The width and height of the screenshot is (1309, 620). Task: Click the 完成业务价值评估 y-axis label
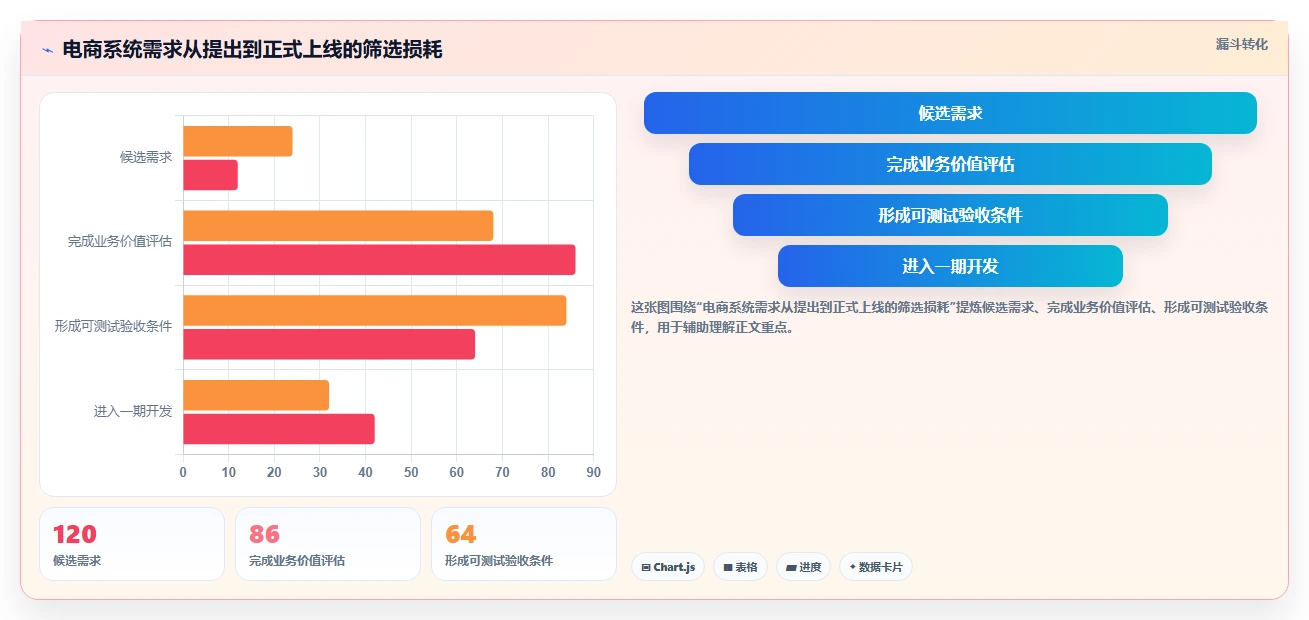(120, 242)
